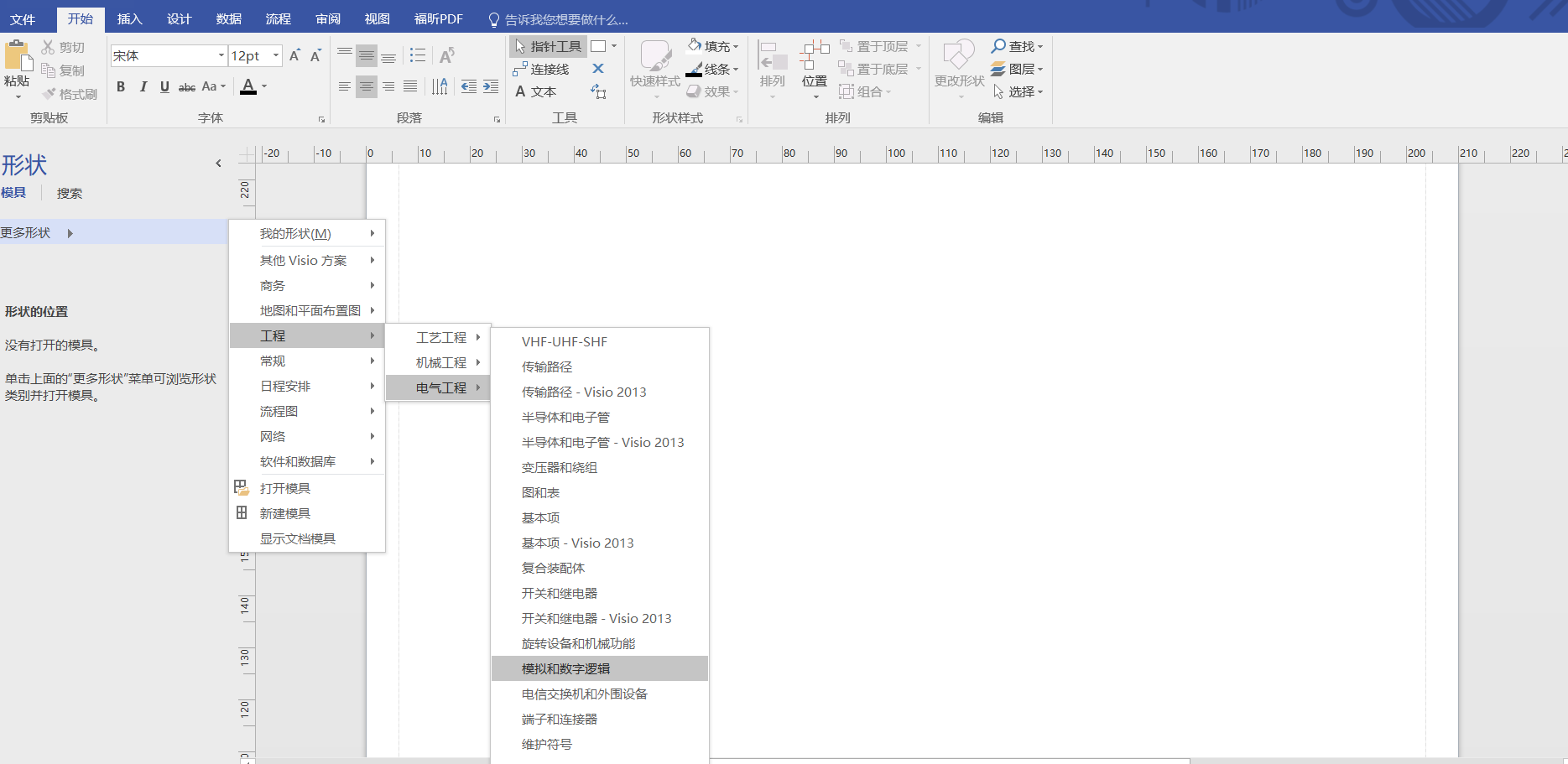
Task: Open the 图层 layers tool
Action: [1016, 69]
